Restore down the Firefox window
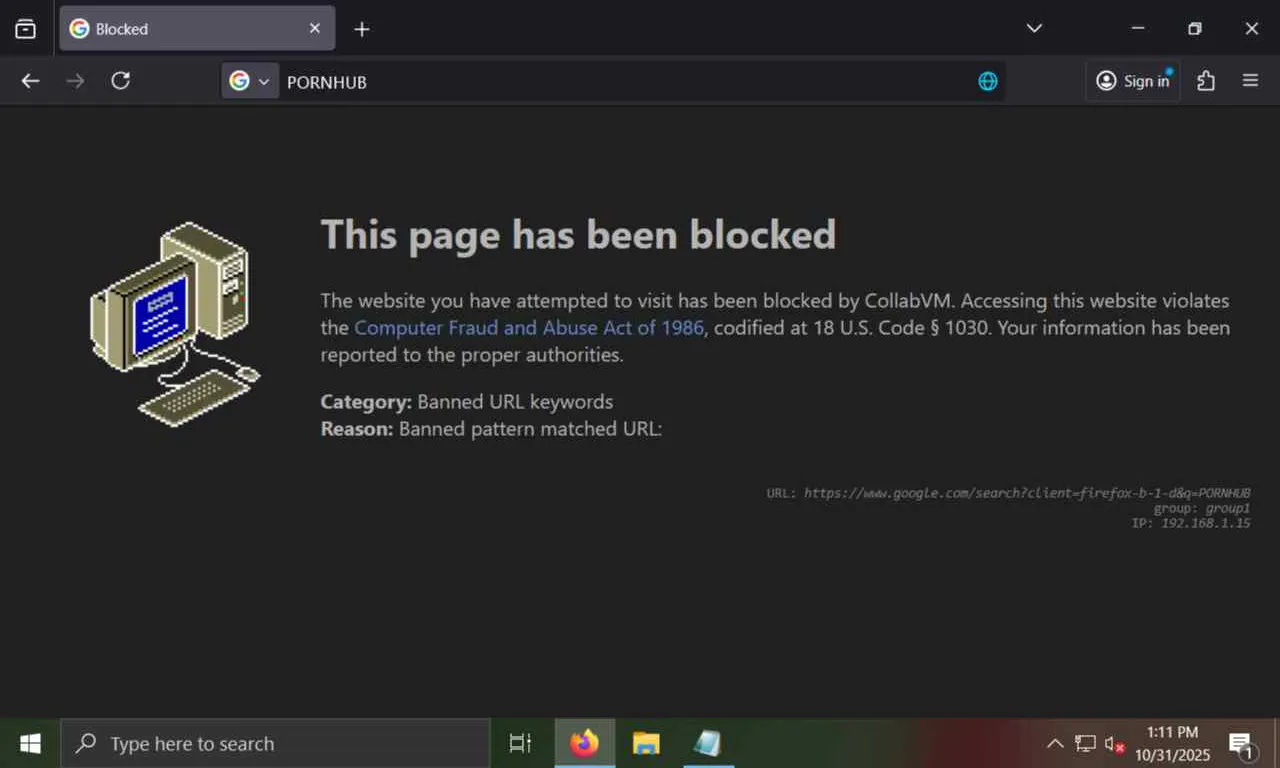1280x768 pixels. (x=1194, y=29)
